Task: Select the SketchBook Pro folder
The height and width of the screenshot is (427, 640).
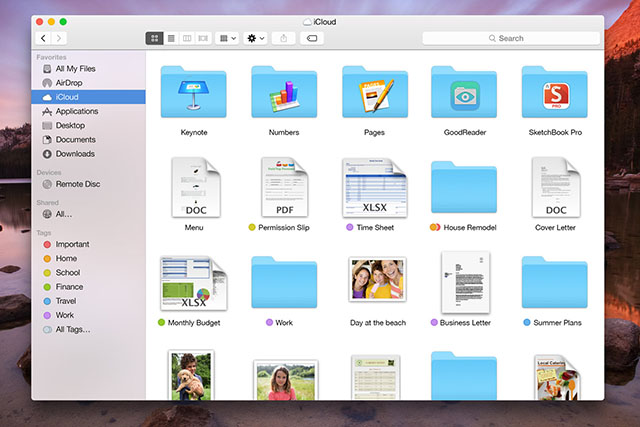Action: (553, 94)
